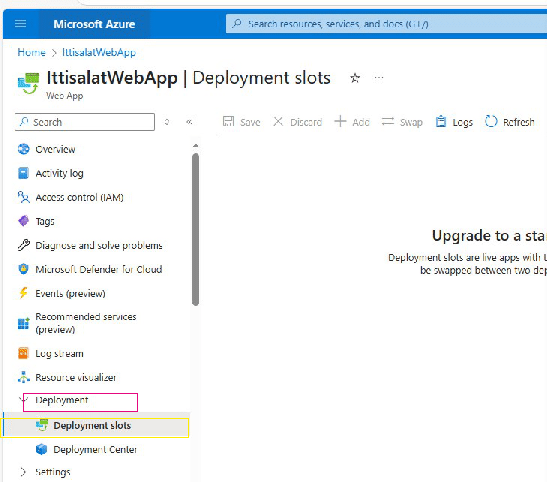This screenshot has height=482, width=547.
Task: Click the Microsoft Azure brand title
Action: pyautogui.click(x=94, y=24)
